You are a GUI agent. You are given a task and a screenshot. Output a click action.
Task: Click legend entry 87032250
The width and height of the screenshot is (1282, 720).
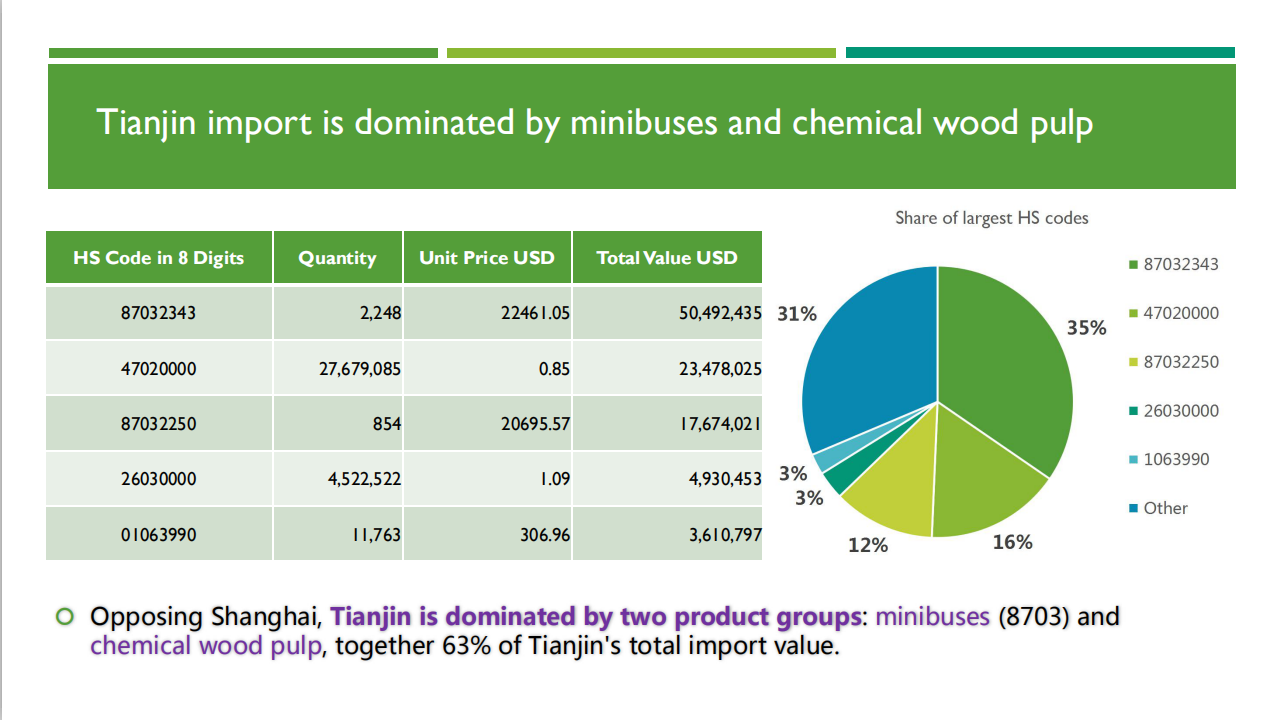coord(1174,362)
